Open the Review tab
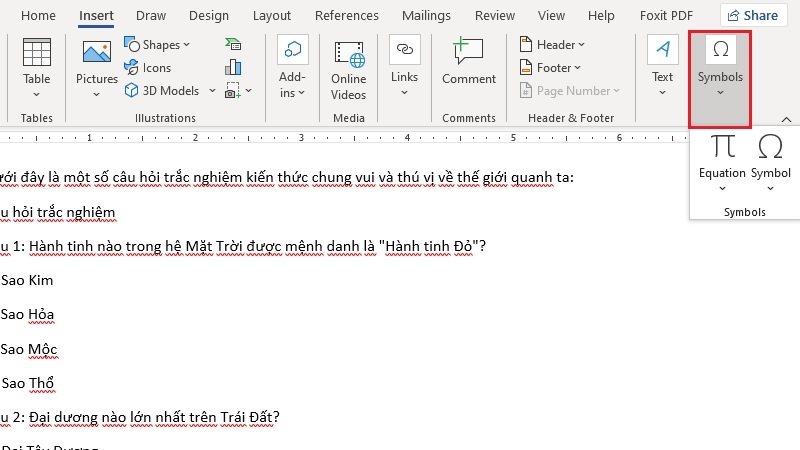The image size is (800, 450). click(x=494, y=16)
